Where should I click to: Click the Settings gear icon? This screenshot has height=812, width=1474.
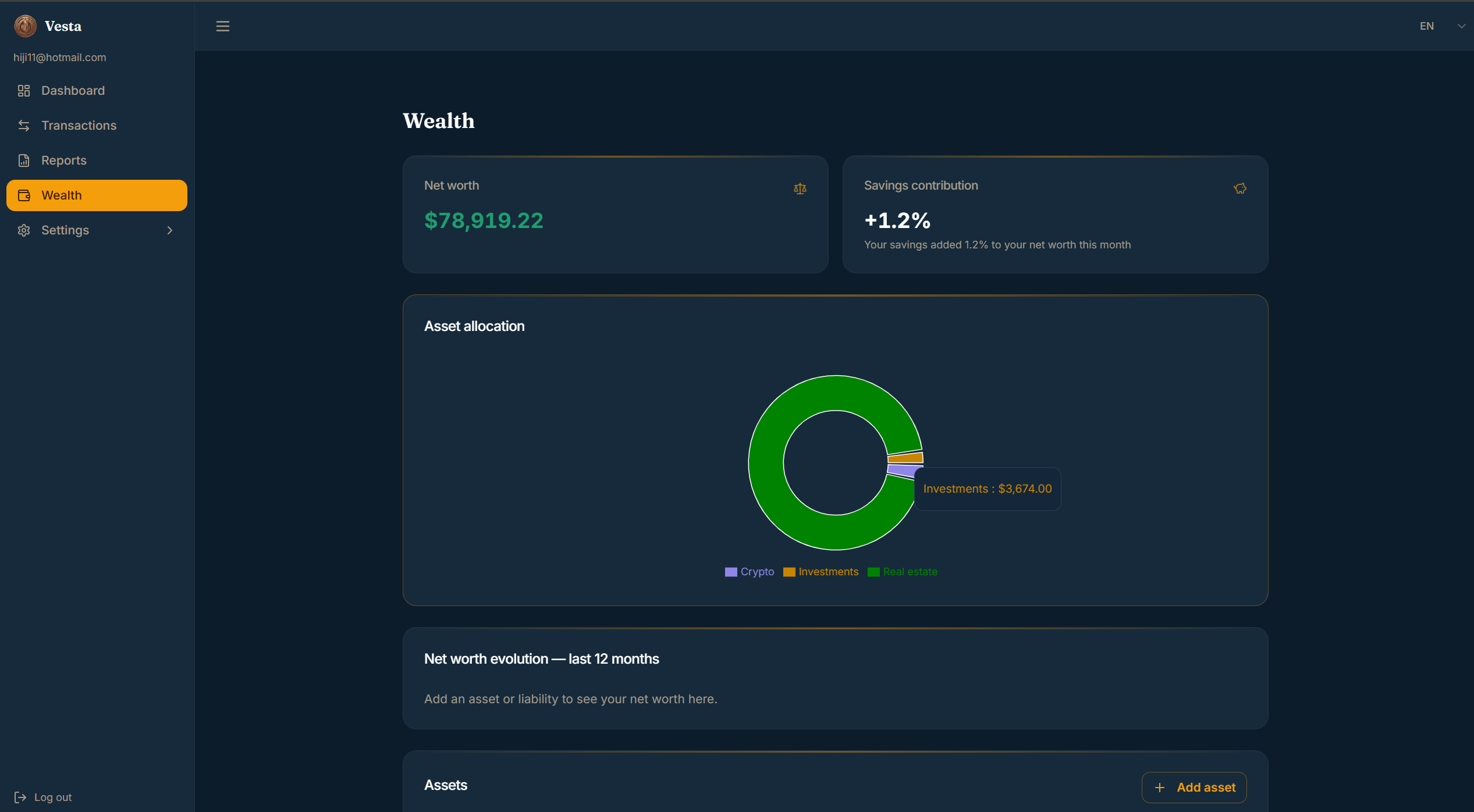[24, 230]
